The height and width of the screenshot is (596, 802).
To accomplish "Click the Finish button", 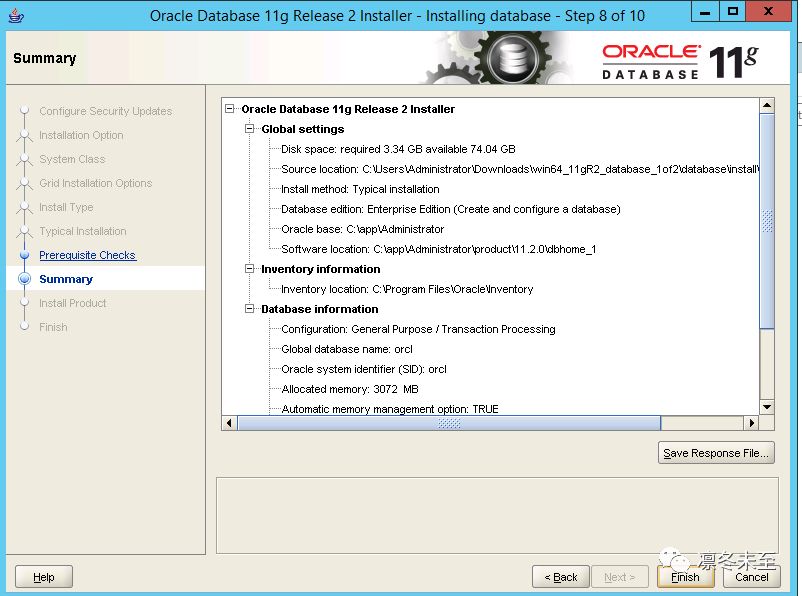I will (685, 577).
